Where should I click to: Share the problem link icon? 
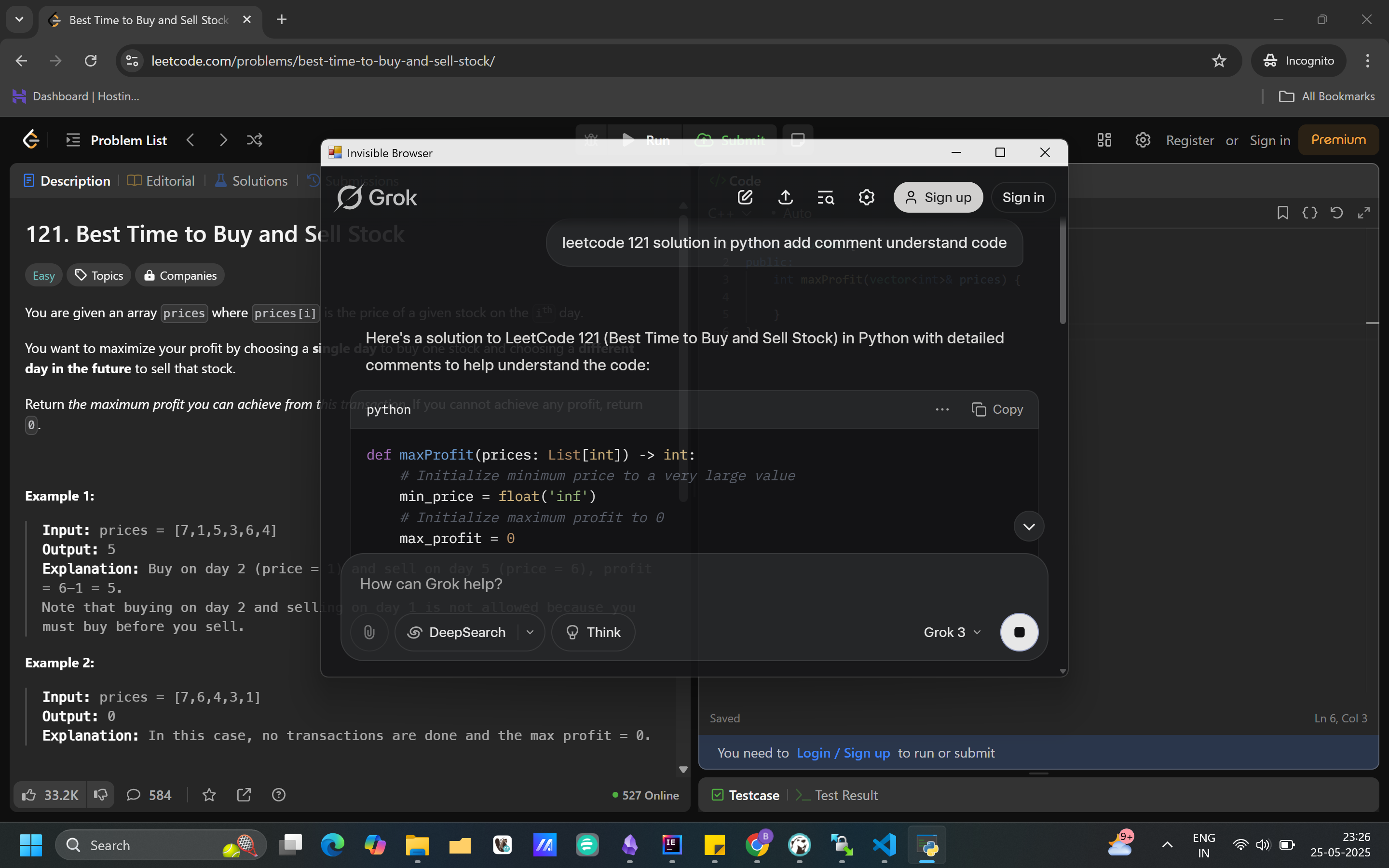pyautogui.click(x=244, y=795)
